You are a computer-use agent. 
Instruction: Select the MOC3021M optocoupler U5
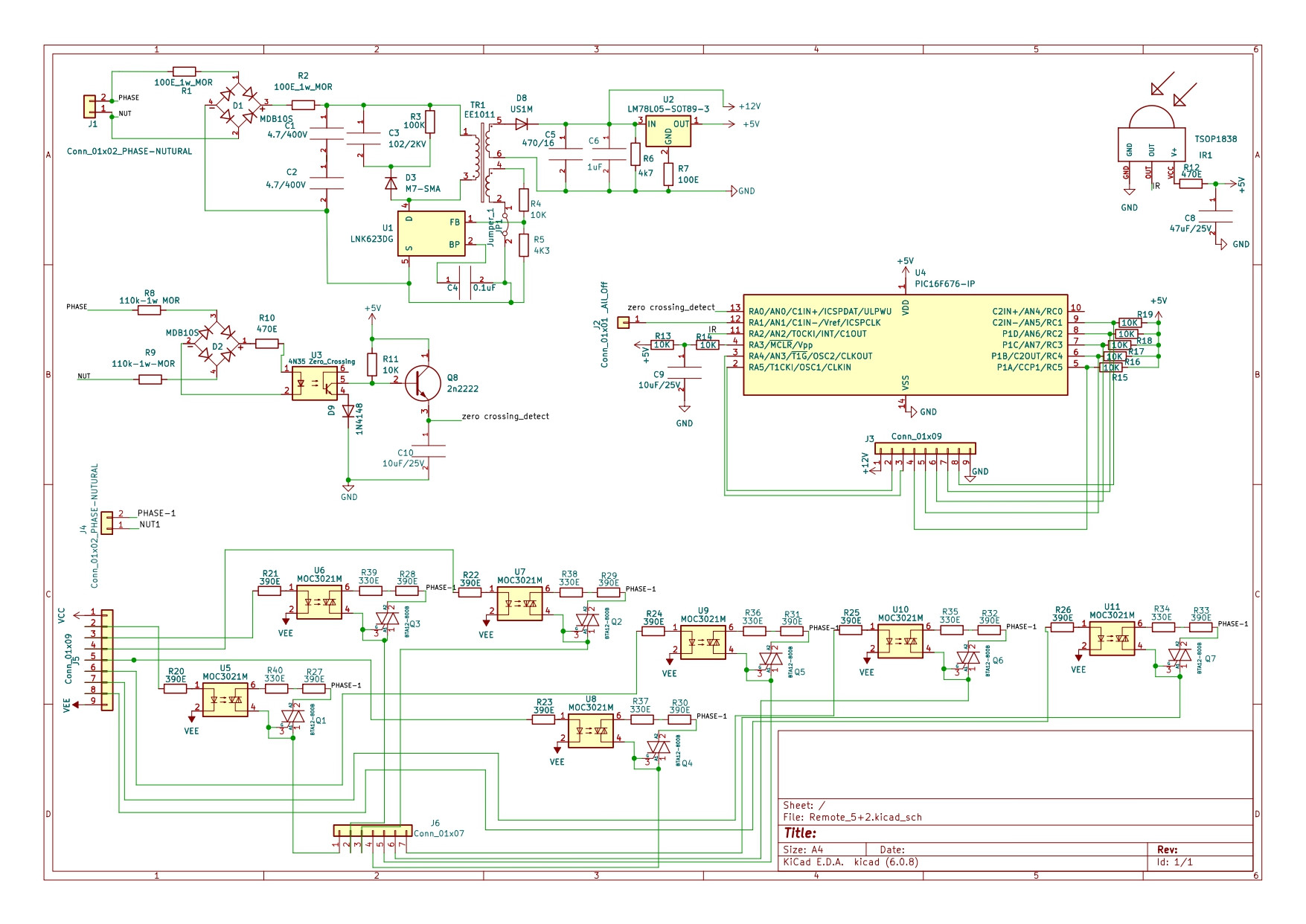[x=225, y=699]
